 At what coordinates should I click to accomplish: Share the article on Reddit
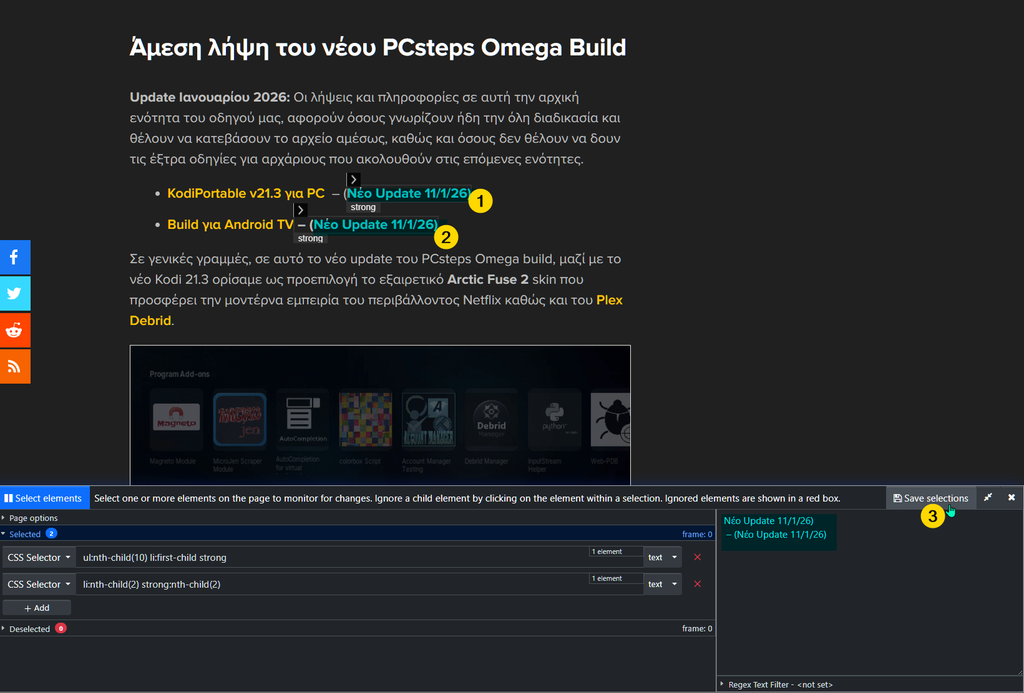coord(14,330)
